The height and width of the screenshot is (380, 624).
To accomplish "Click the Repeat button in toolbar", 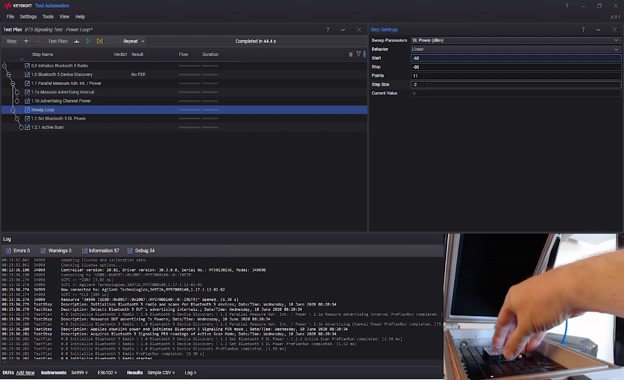I will coord(130,41).
